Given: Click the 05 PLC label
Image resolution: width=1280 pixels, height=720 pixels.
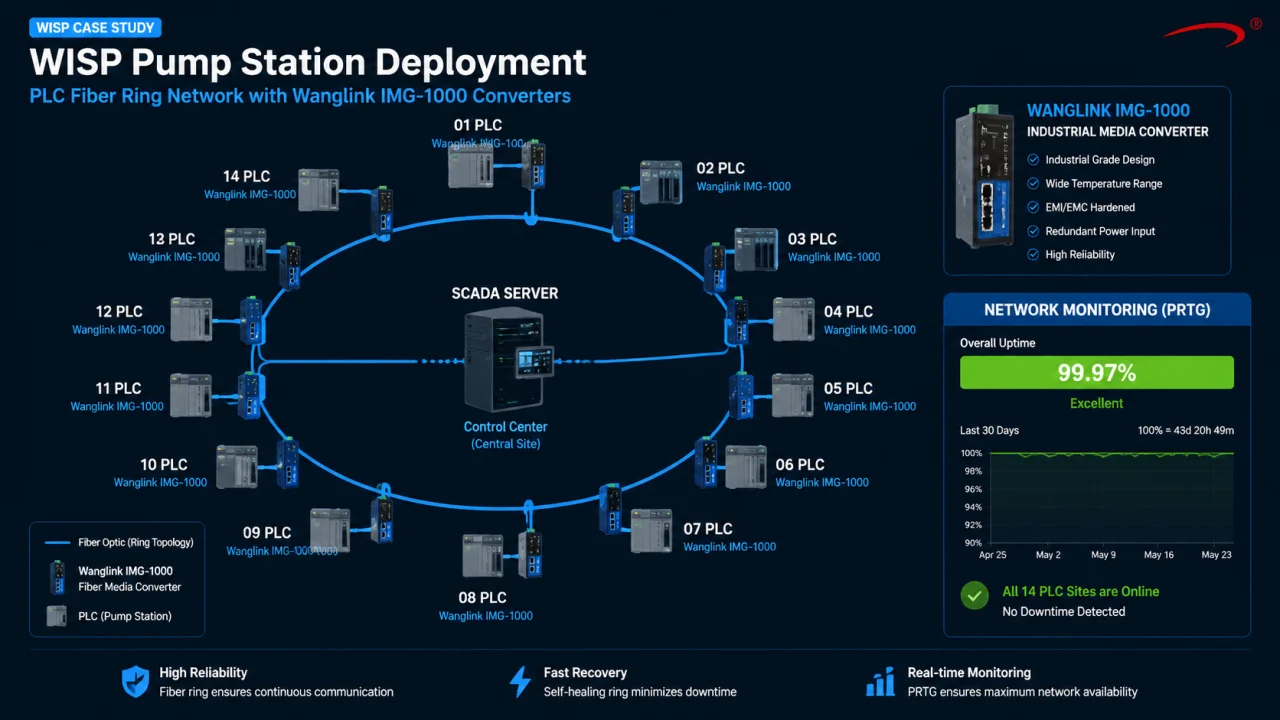Looking at the screenshot, I should pos(848,388).
